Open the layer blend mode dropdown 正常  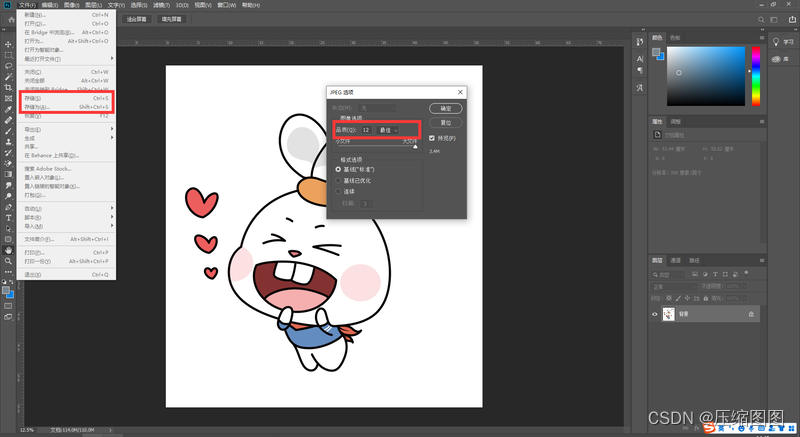click(x=673, y=287)
